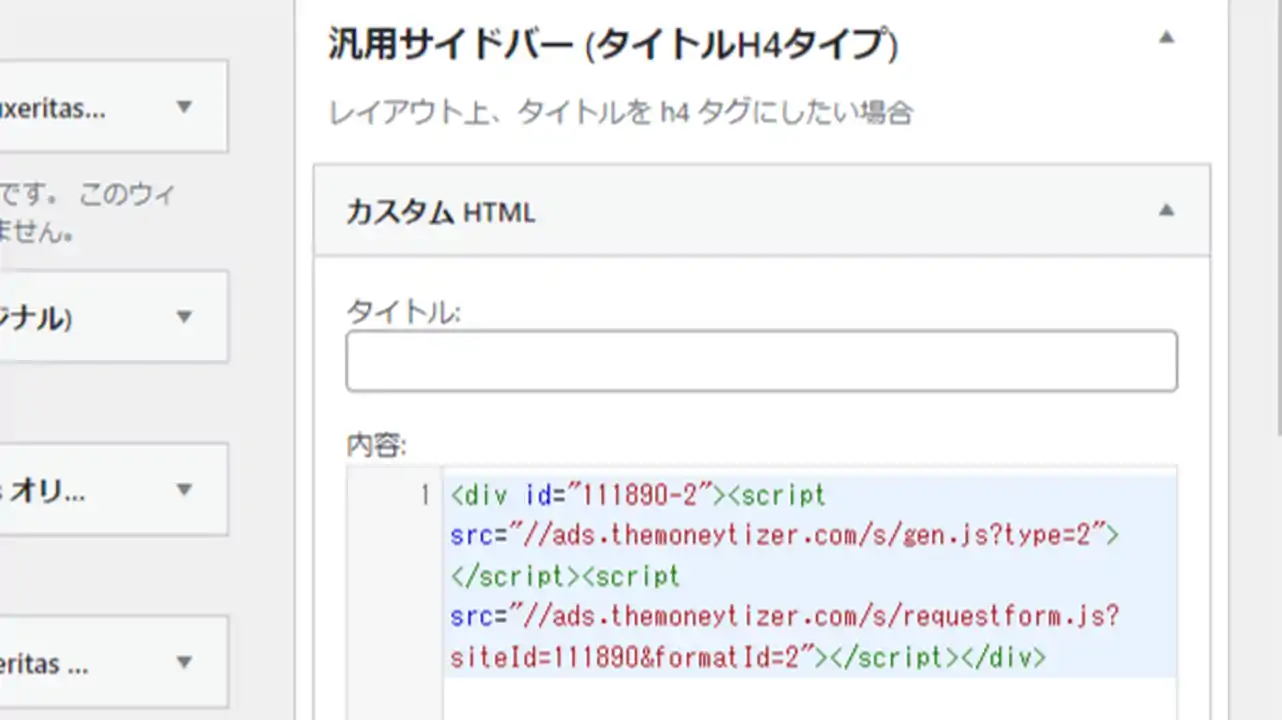Expand the widget ending in 'ナル)'
The height and width of the screenshot is (720, 1282).
[x=183, y=317]
